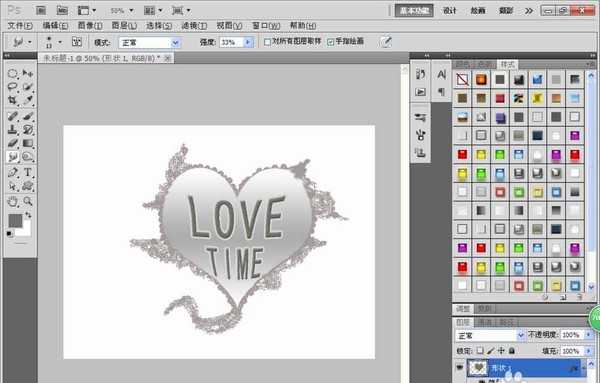The height and width of the screenshot is (383, 600).
Task: Uncheck the 手指绘画 checkbox
Action: pyautogui.click(x=331, y=42)
